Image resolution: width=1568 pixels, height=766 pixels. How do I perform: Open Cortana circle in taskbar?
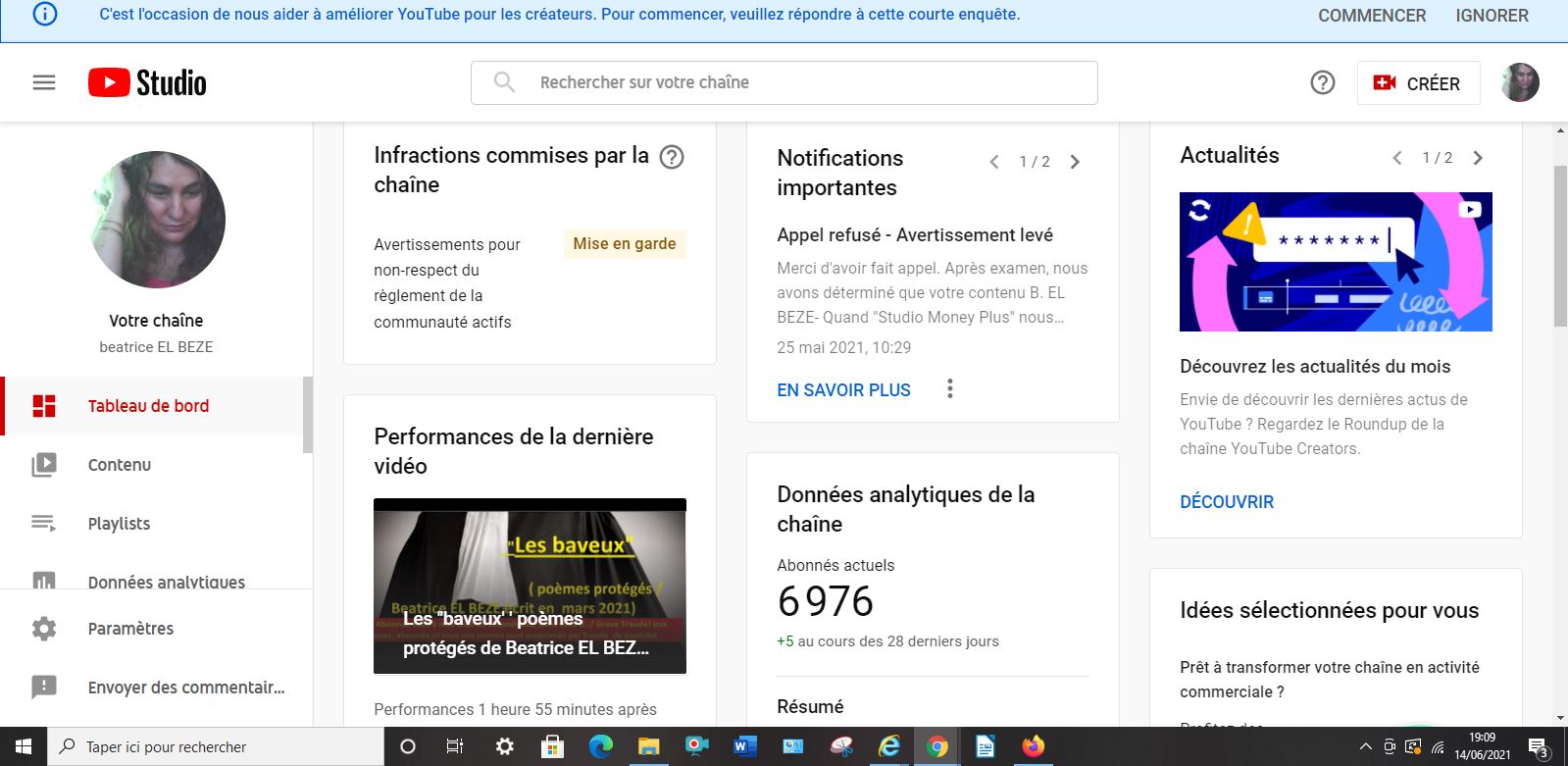click(408, 746)
